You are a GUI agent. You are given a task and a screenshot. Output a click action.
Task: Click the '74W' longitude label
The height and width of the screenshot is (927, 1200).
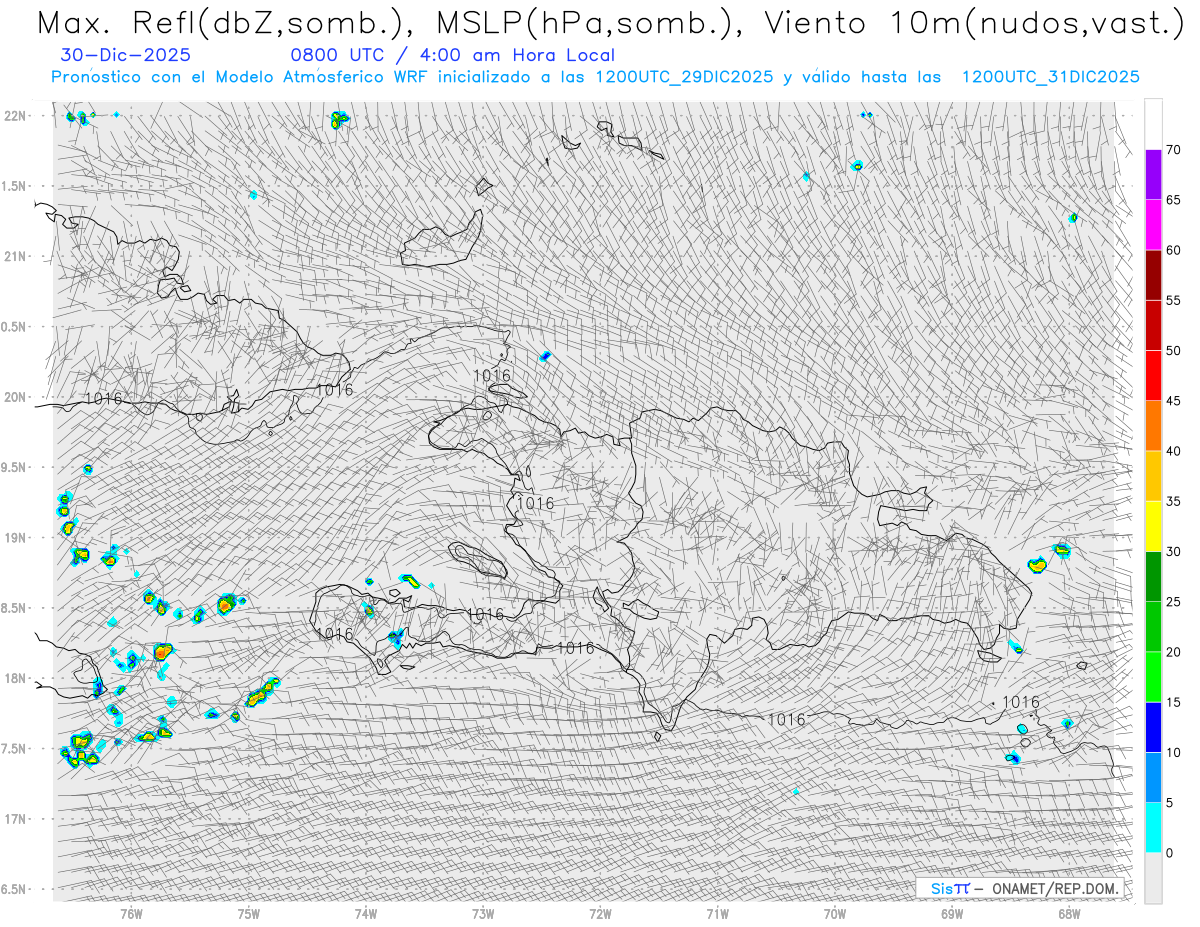click(x=366, y=913)
